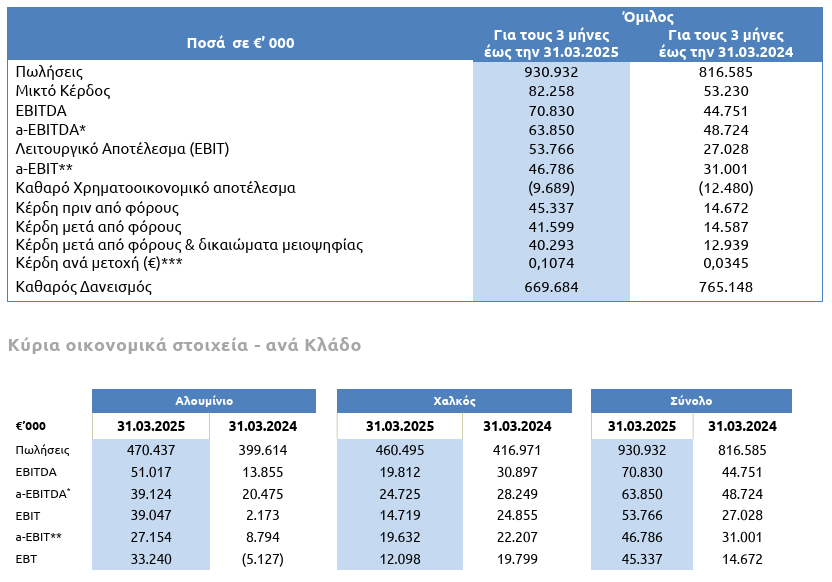
Task: Select Copper sales value 460.495
Action: click(400, 451)
